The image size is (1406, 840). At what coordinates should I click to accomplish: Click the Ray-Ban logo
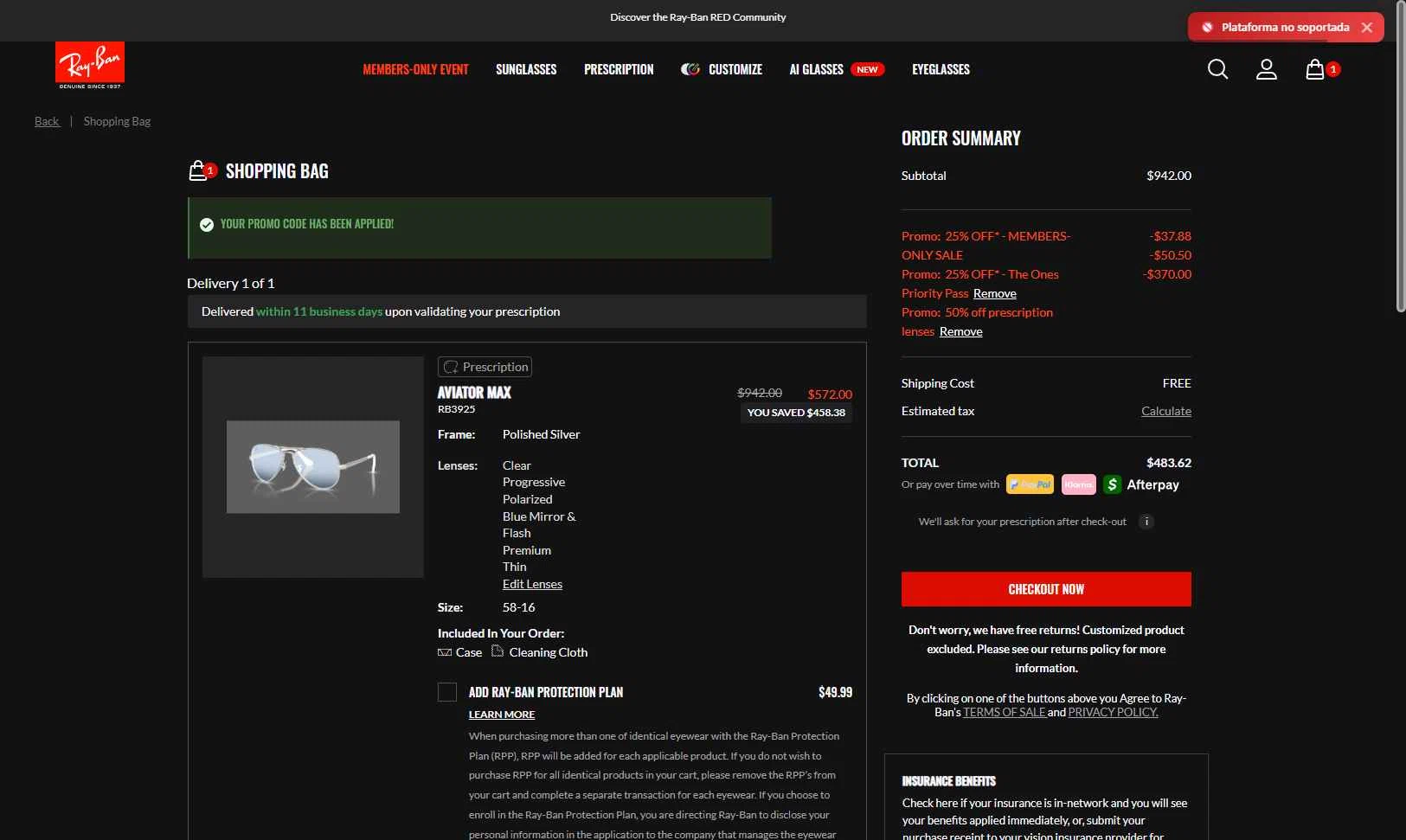[90, 65]
